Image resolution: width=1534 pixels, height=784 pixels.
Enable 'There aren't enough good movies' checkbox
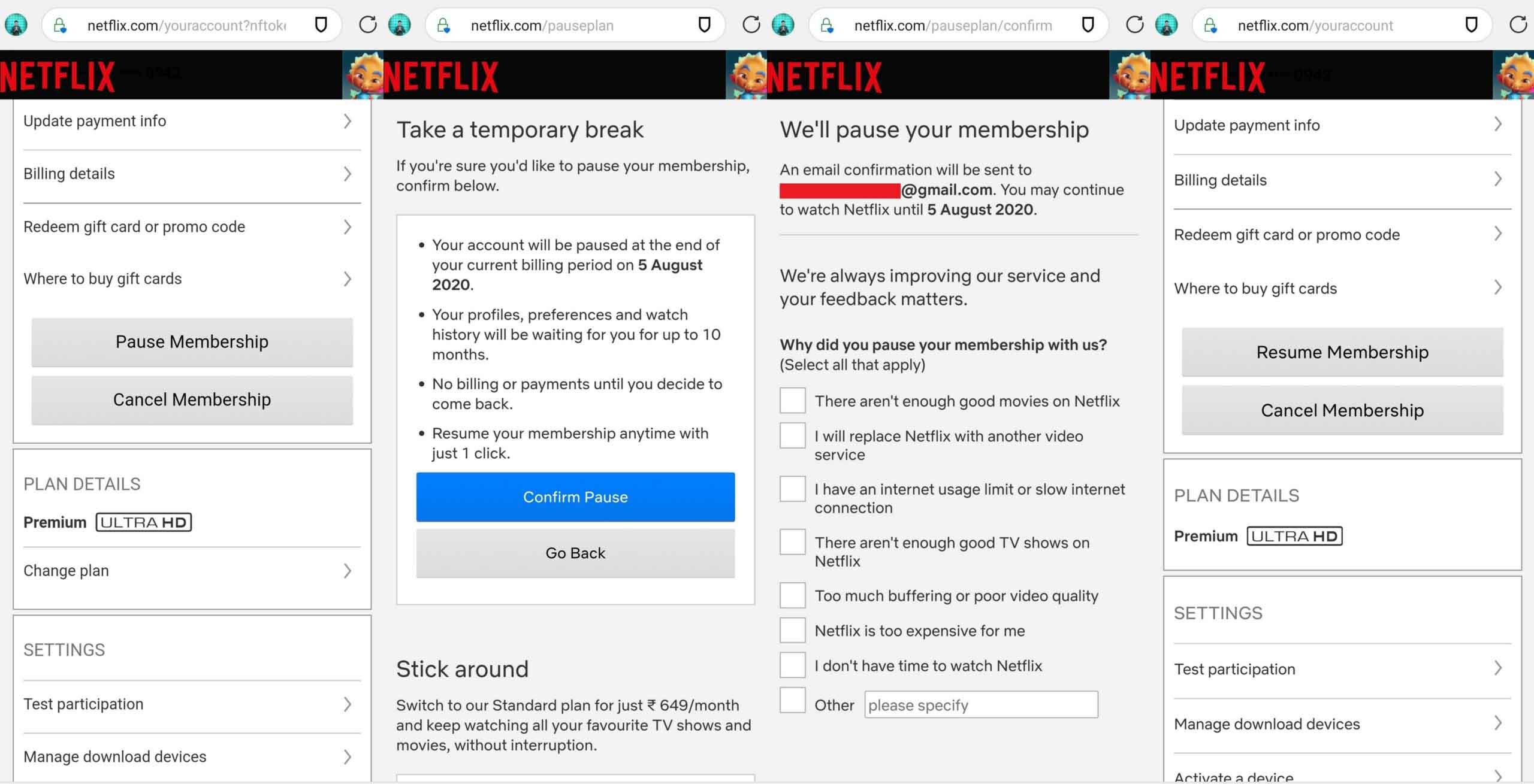coord(791,400)
